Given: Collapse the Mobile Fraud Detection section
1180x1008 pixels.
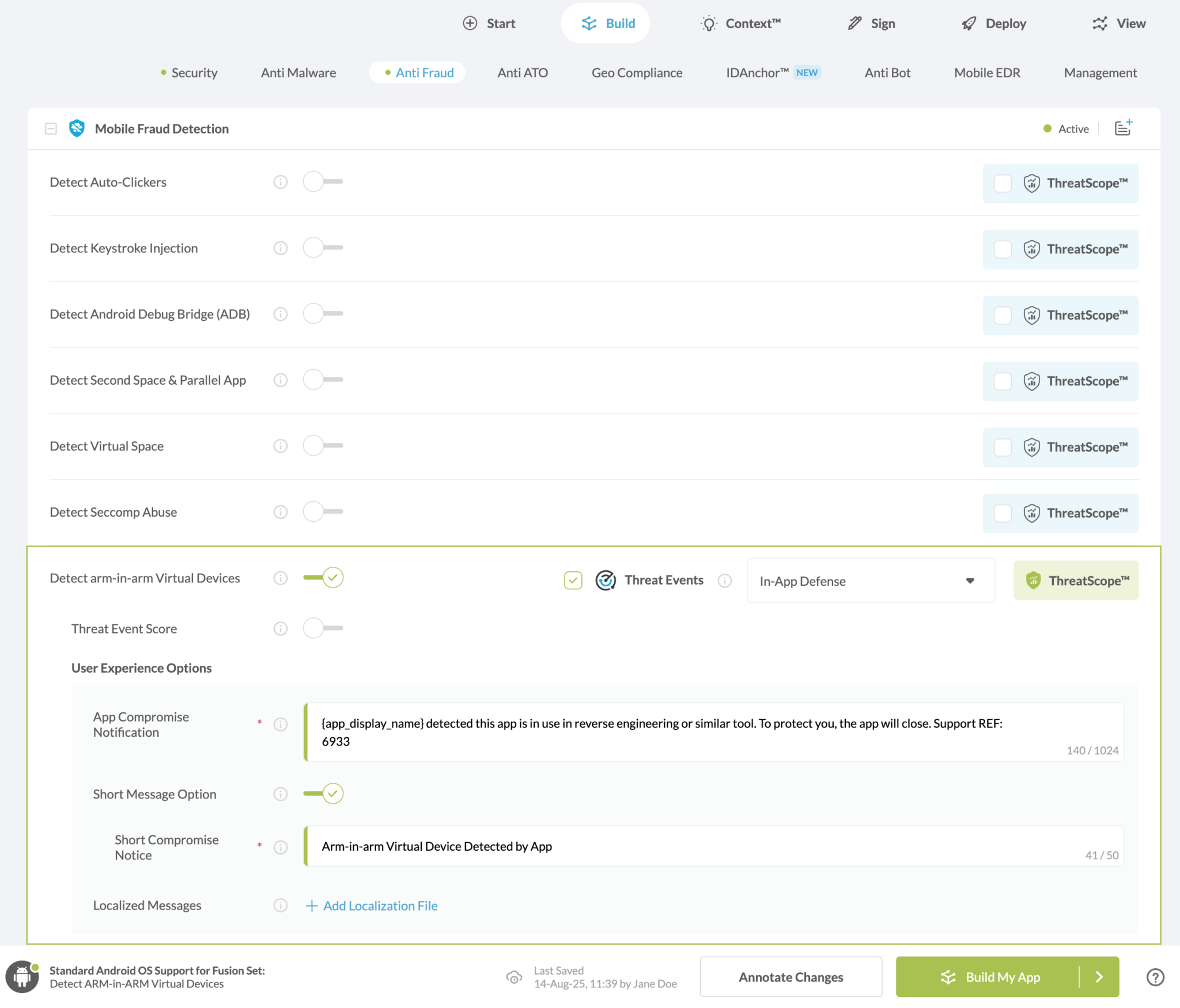Looking at the screenshot, I should point(51,128).
